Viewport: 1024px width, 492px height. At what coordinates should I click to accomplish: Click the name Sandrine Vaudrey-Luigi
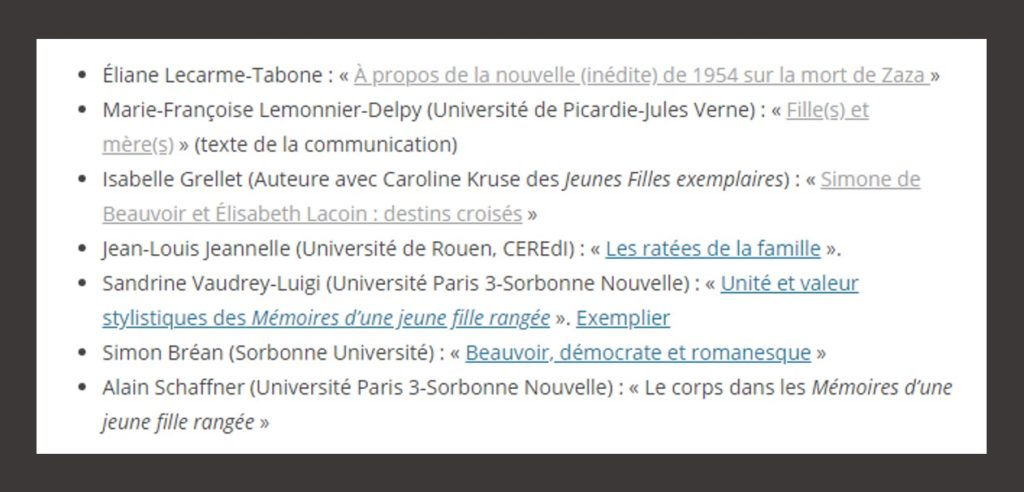click(211, 284)
